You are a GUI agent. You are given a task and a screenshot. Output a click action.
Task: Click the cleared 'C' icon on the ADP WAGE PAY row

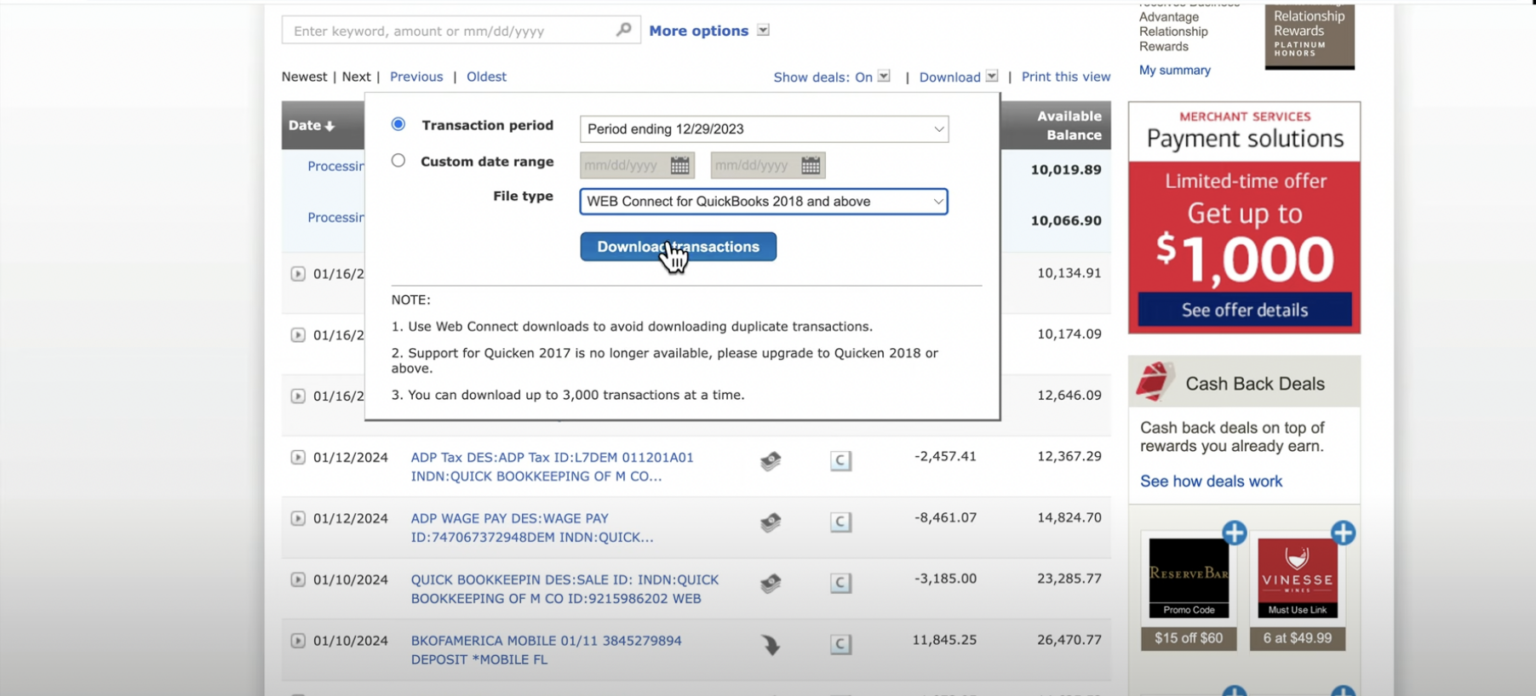coord(840,521)
